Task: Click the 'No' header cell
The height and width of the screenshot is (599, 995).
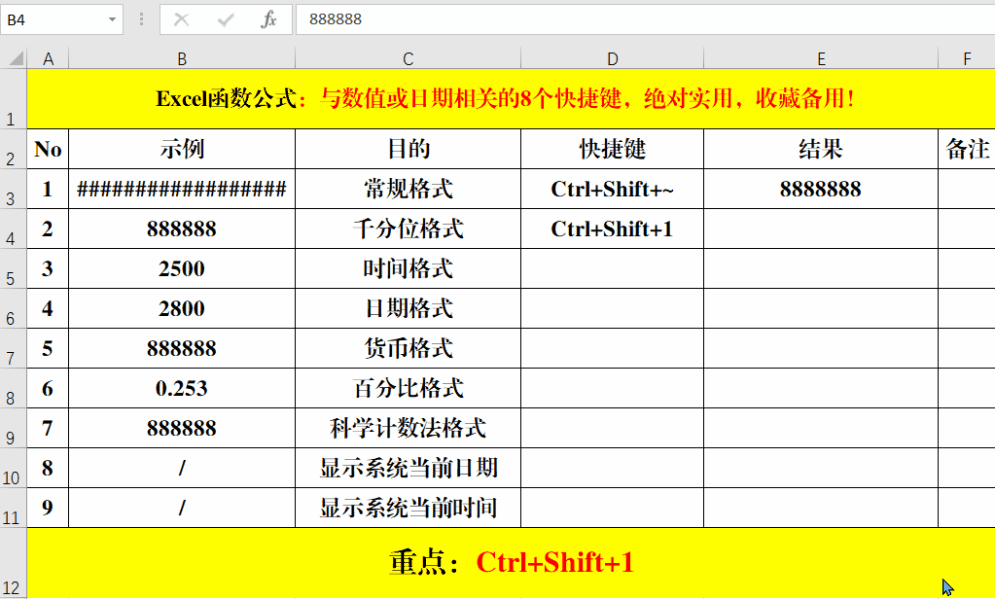Action: point(48,149)
